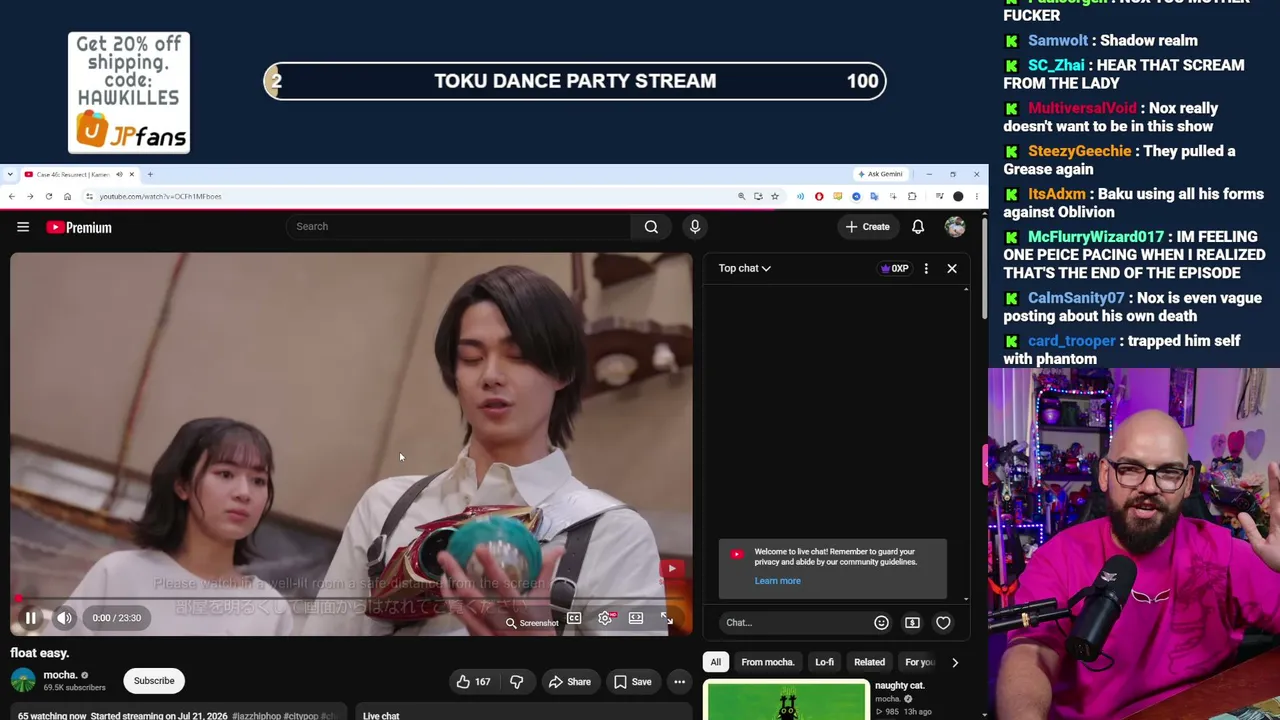
Task: Click the Toku Dance Party Stream goal bar
Action: point(575,82)
